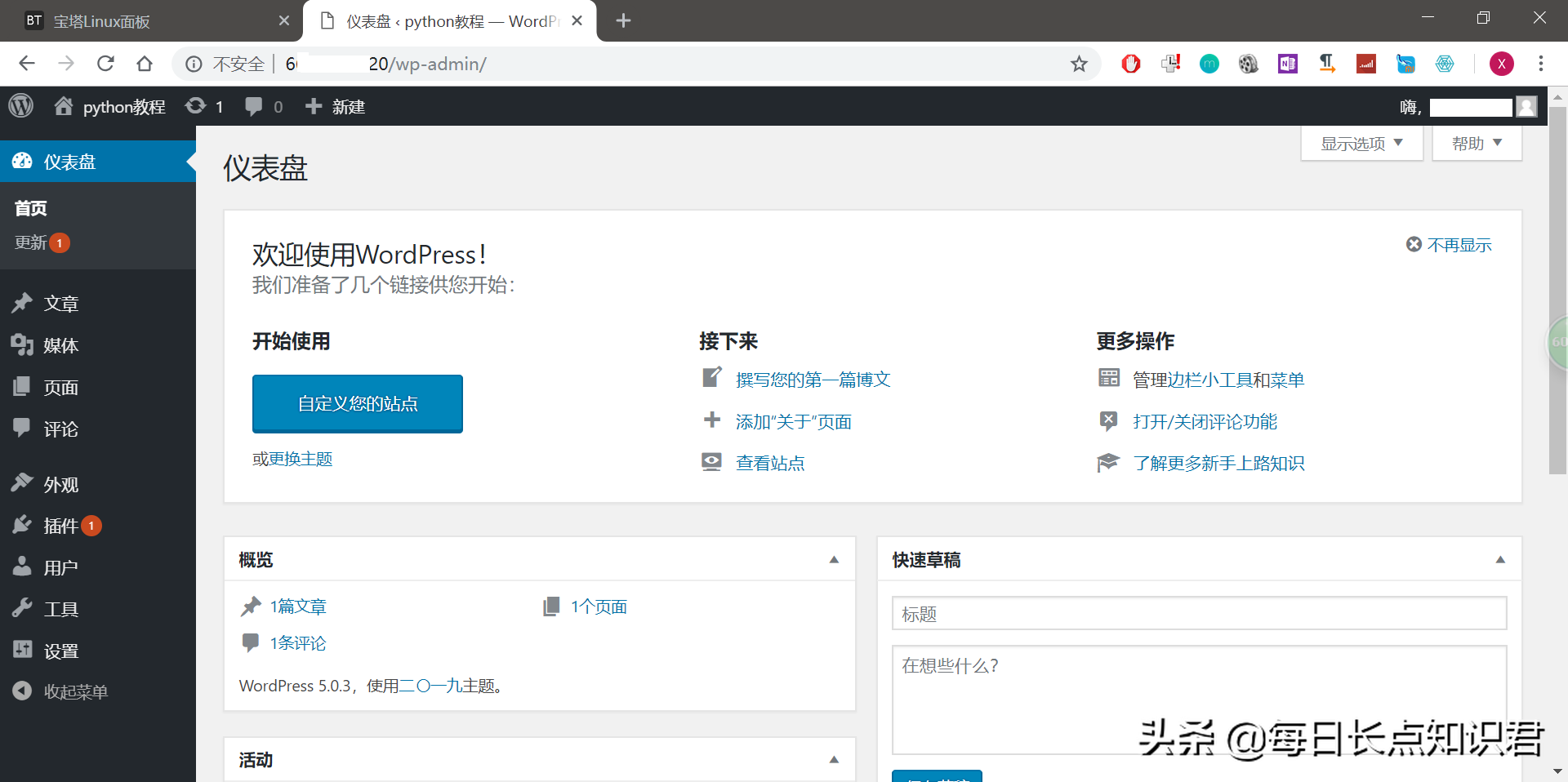Collapse the 概览 panel with its arrow
Image resolution: width=1568 pixels, height=782 pixels.
tap(834, 560)
